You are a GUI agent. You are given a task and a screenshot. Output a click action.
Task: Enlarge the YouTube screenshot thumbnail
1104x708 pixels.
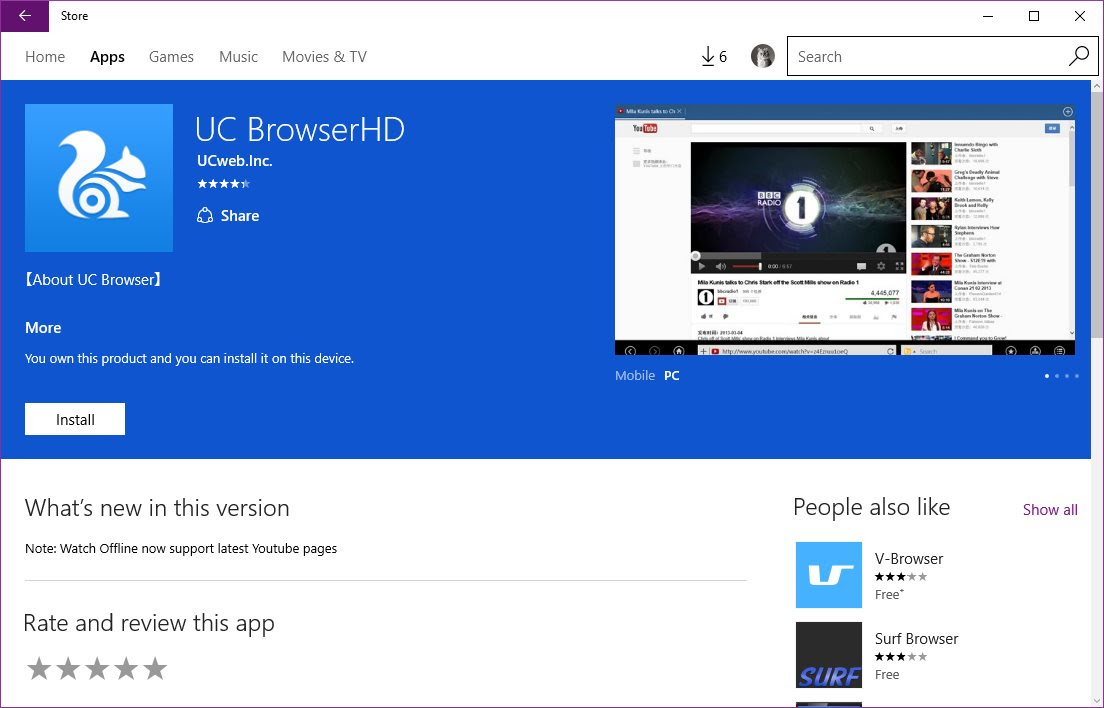(845, 230)
